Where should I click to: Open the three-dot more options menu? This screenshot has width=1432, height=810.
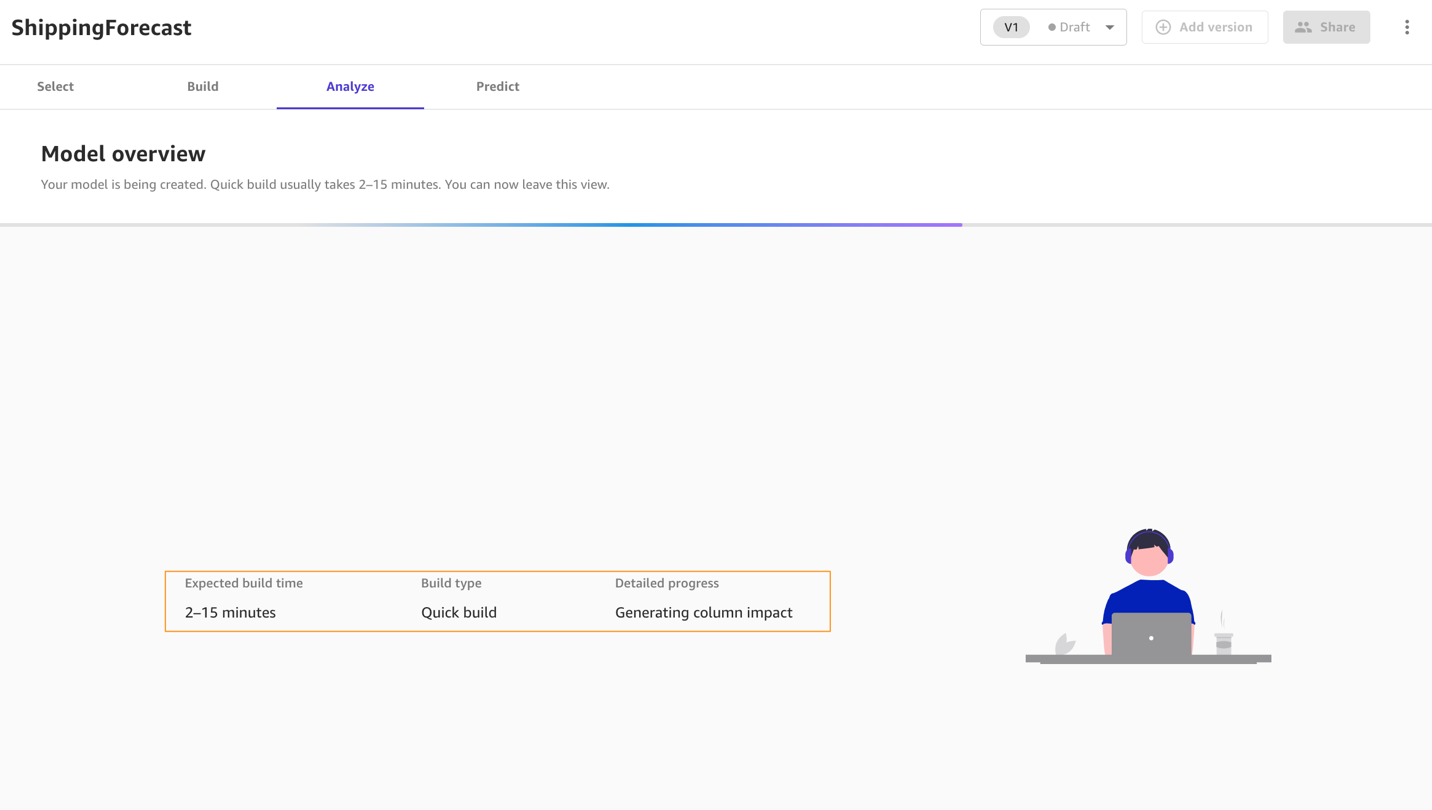(x=1406, y=28)
